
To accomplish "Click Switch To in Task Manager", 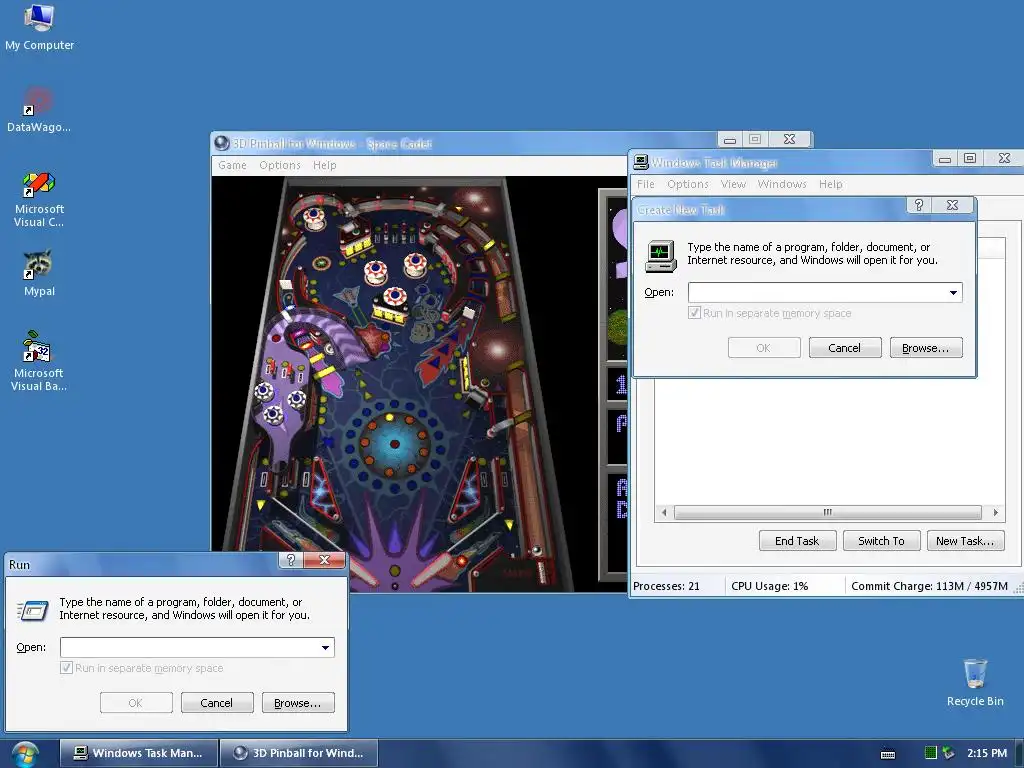I will pyautogui.click(x=882, y=541).
